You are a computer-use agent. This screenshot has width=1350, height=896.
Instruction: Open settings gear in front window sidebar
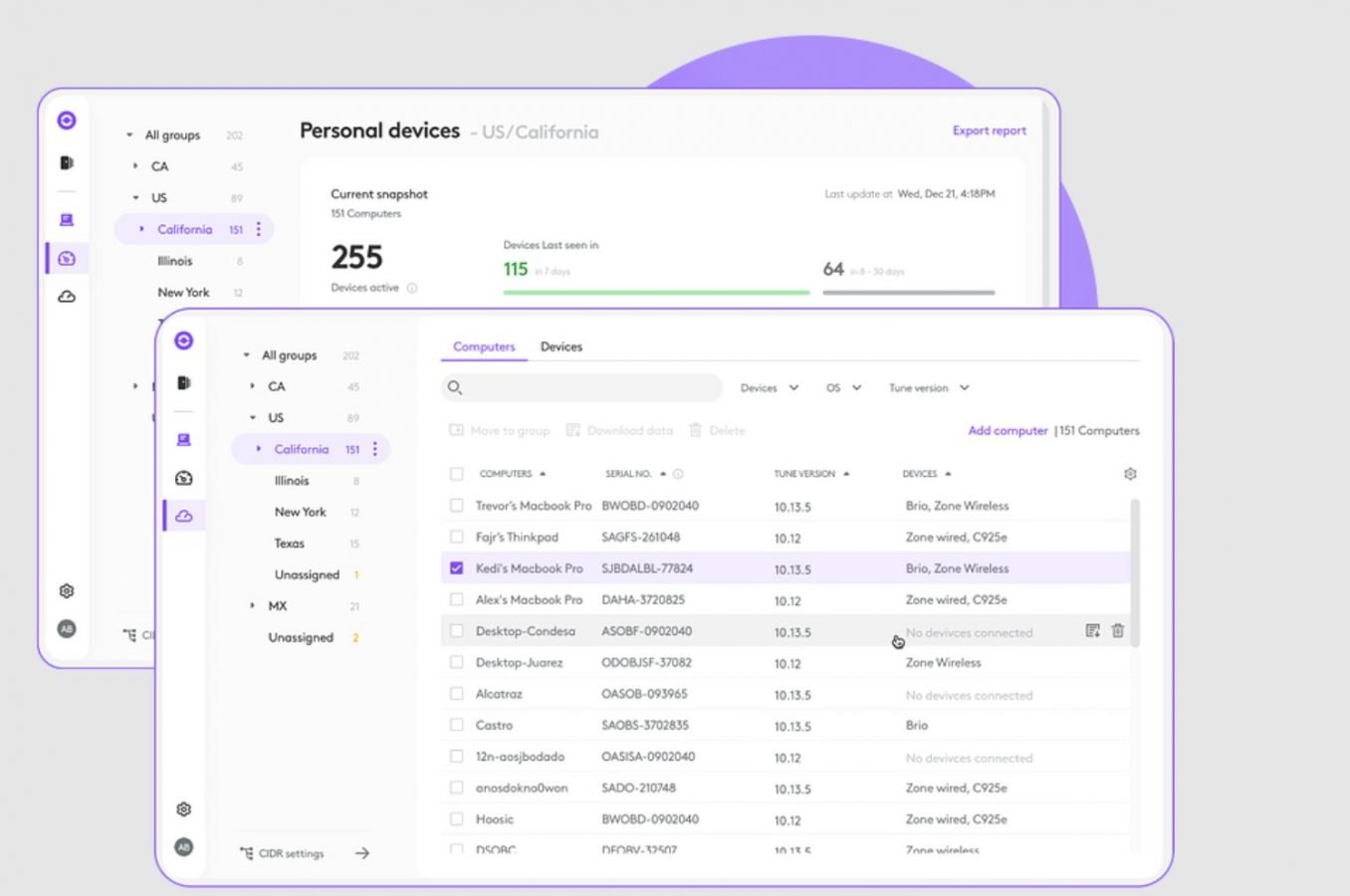tap(184, 809)
